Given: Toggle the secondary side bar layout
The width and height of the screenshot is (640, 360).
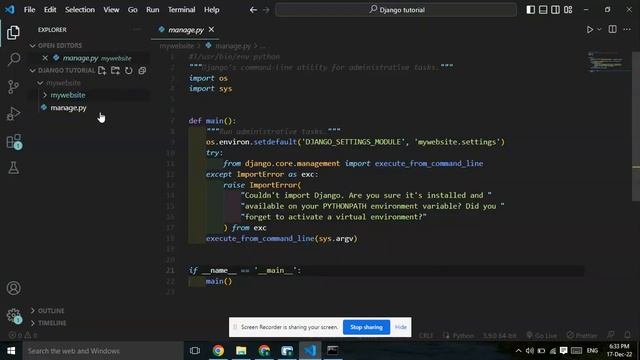Looking at the screenshot, I should (556, 9).
